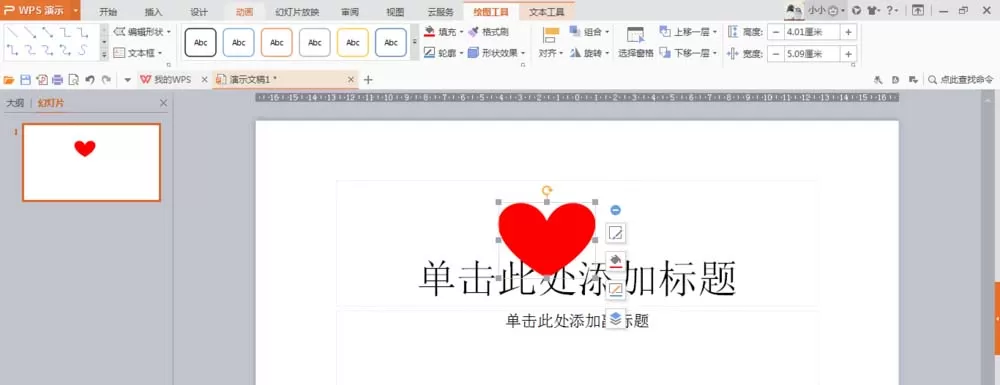1000x385 pixels.
Task: Apply the black-outlined Abc shape style
Action: coord(200,43)
